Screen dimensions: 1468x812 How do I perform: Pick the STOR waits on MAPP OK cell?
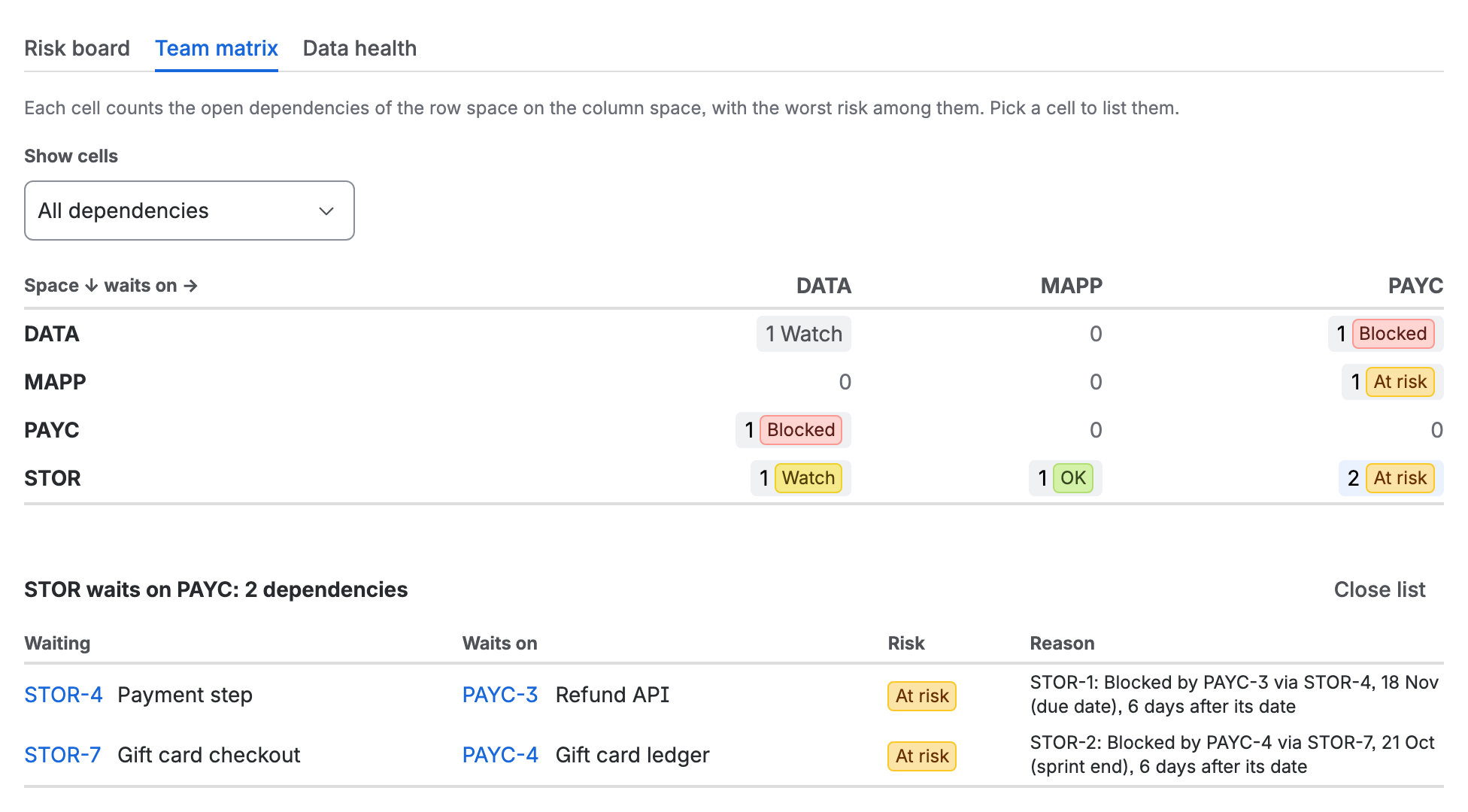pyautogui.click(x=1066, y=478)
